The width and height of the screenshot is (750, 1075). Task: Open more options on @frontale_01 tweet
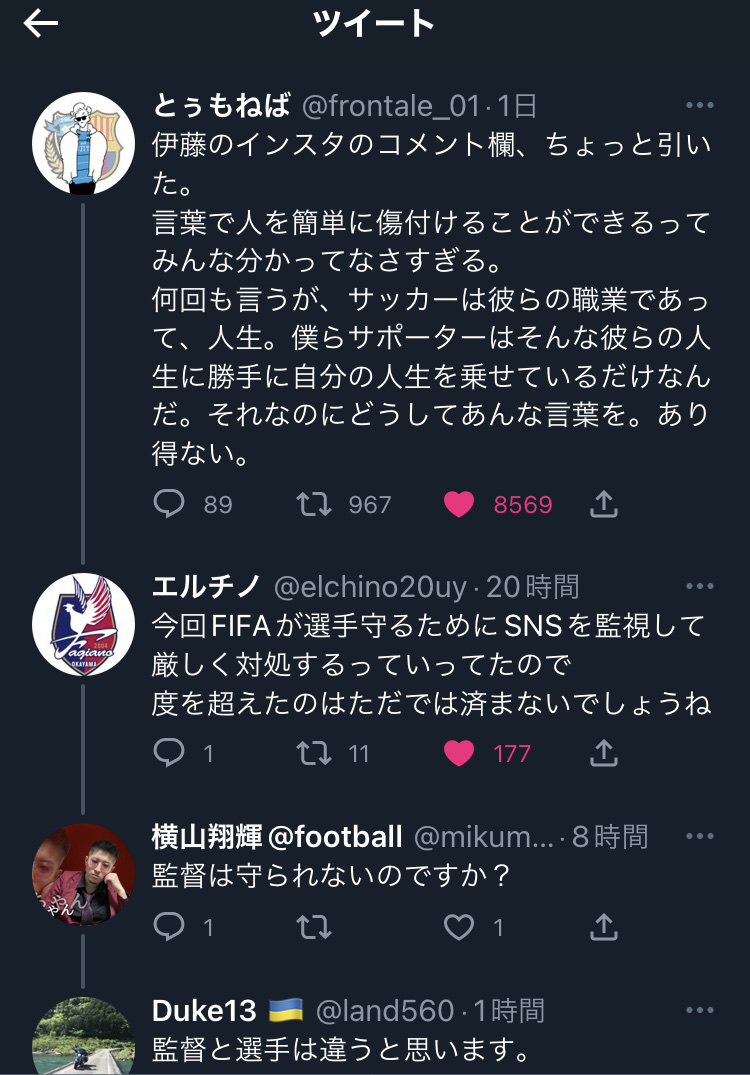700,106
